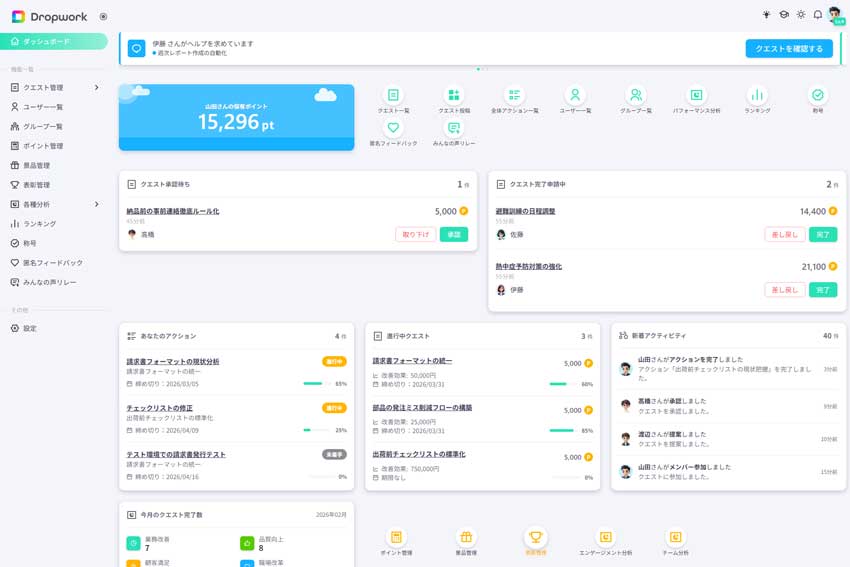Open 請求書フォーマットの現状分析 action link
Screen dimensions: 850x567
tap(173, 362)
